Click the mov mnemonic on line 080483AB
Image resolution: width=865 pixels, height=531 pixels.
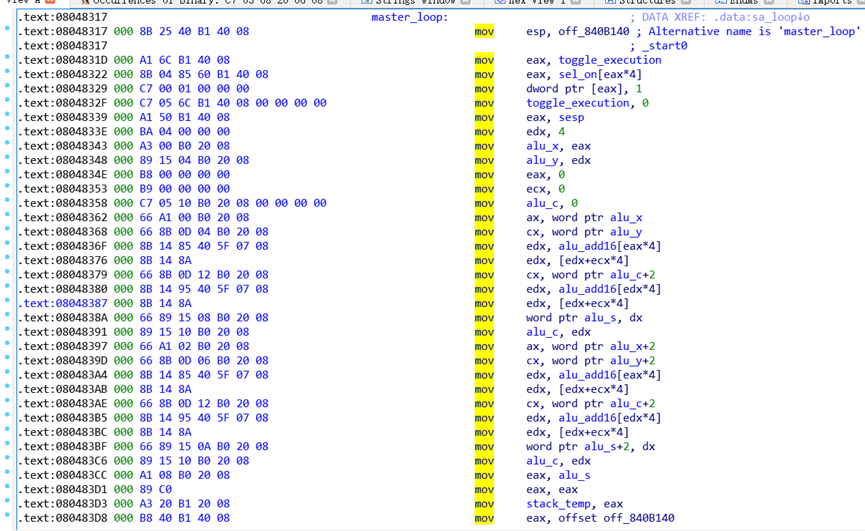484,389
